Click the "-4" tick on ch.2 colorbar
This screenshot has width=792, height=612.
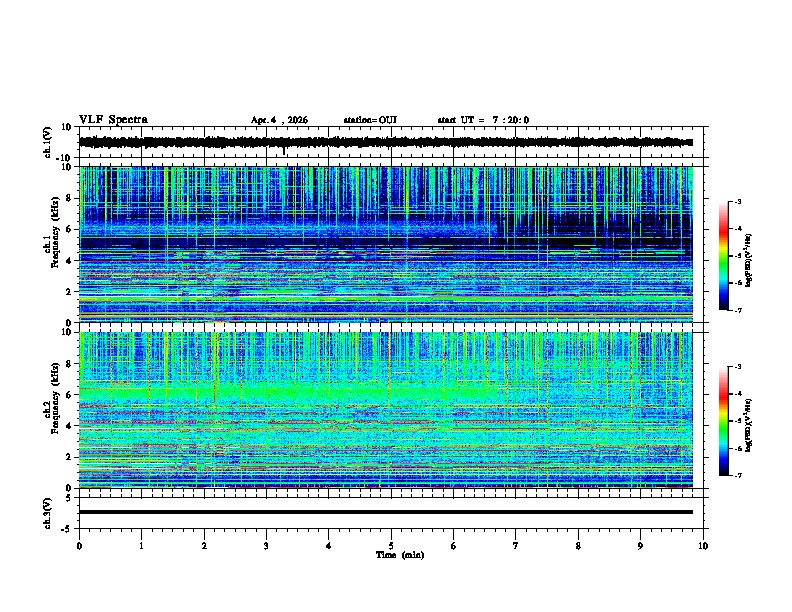(x=738, y=394)
